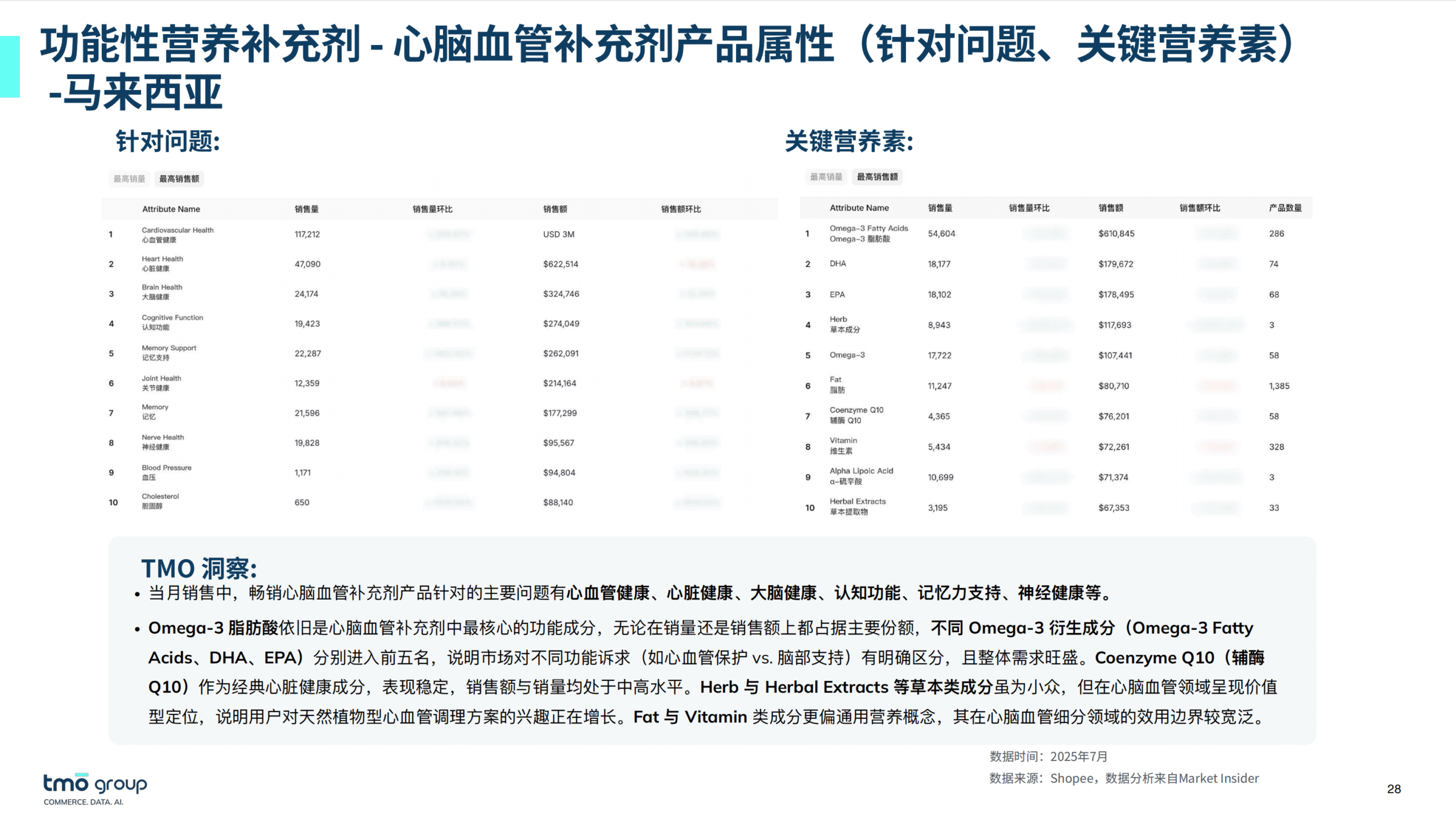Enable 最高销量 on the right table
This screenshot has height=822, width=1456.
[x=826, y=177]
